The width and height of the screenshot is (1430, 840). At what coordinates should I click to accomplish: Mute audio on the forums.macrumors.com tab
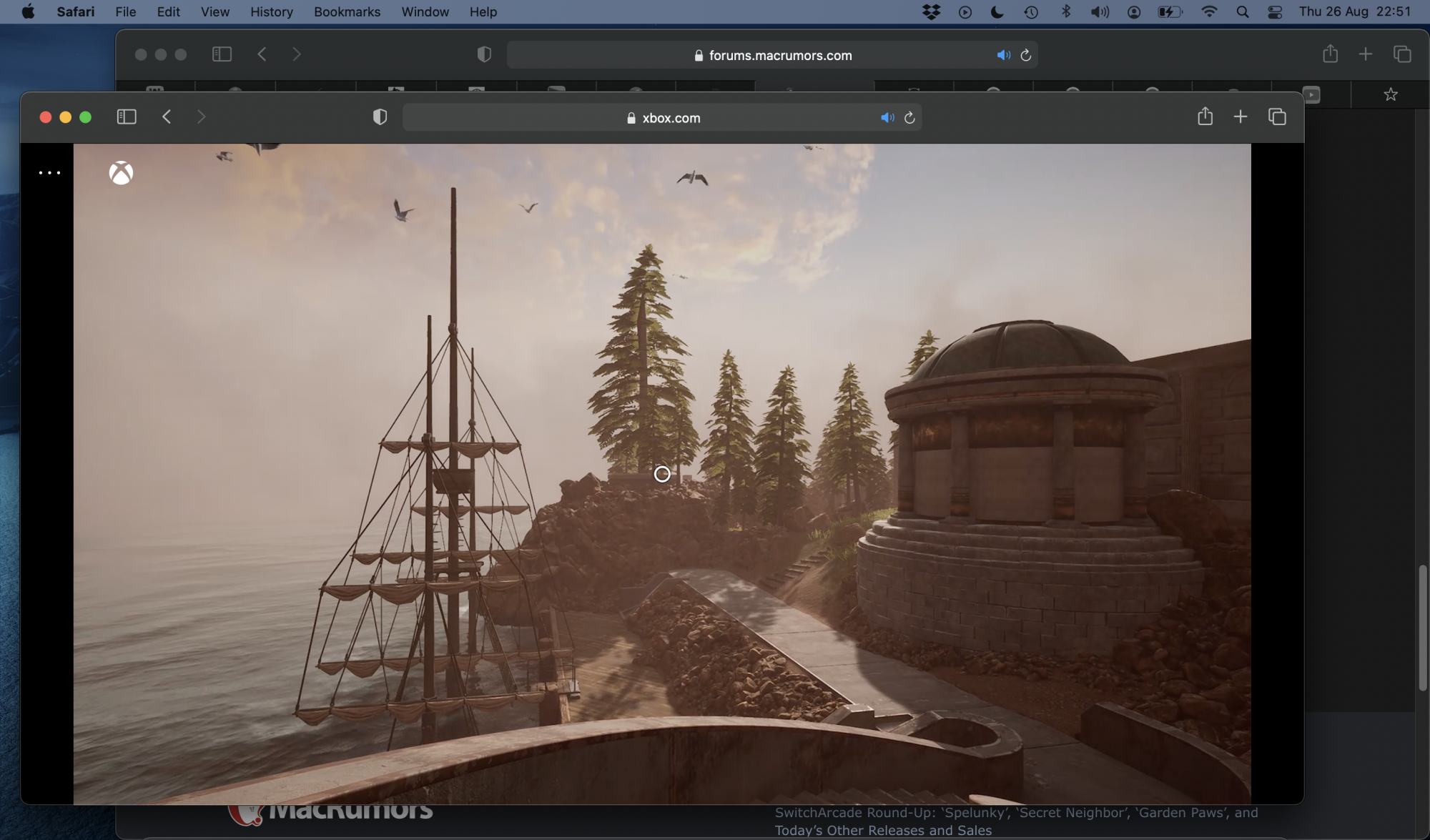[1003, 55]
